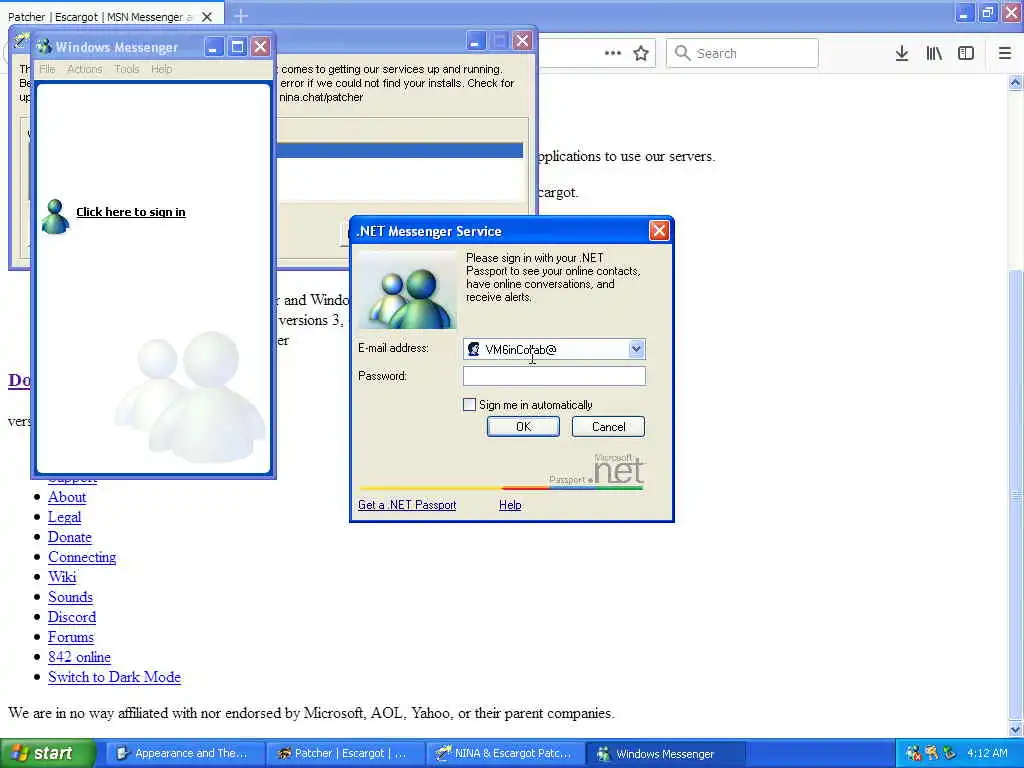Focus the Password field

(x=554, y=376)
